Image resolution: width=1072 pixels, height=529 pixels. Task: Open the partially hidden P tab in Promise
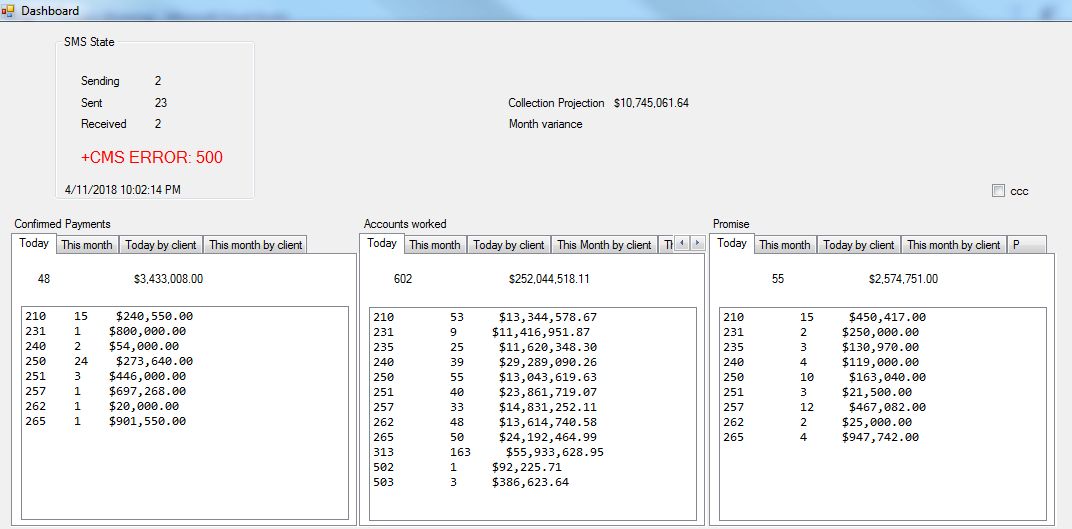pyautogui.click(x=1024, y=245)
